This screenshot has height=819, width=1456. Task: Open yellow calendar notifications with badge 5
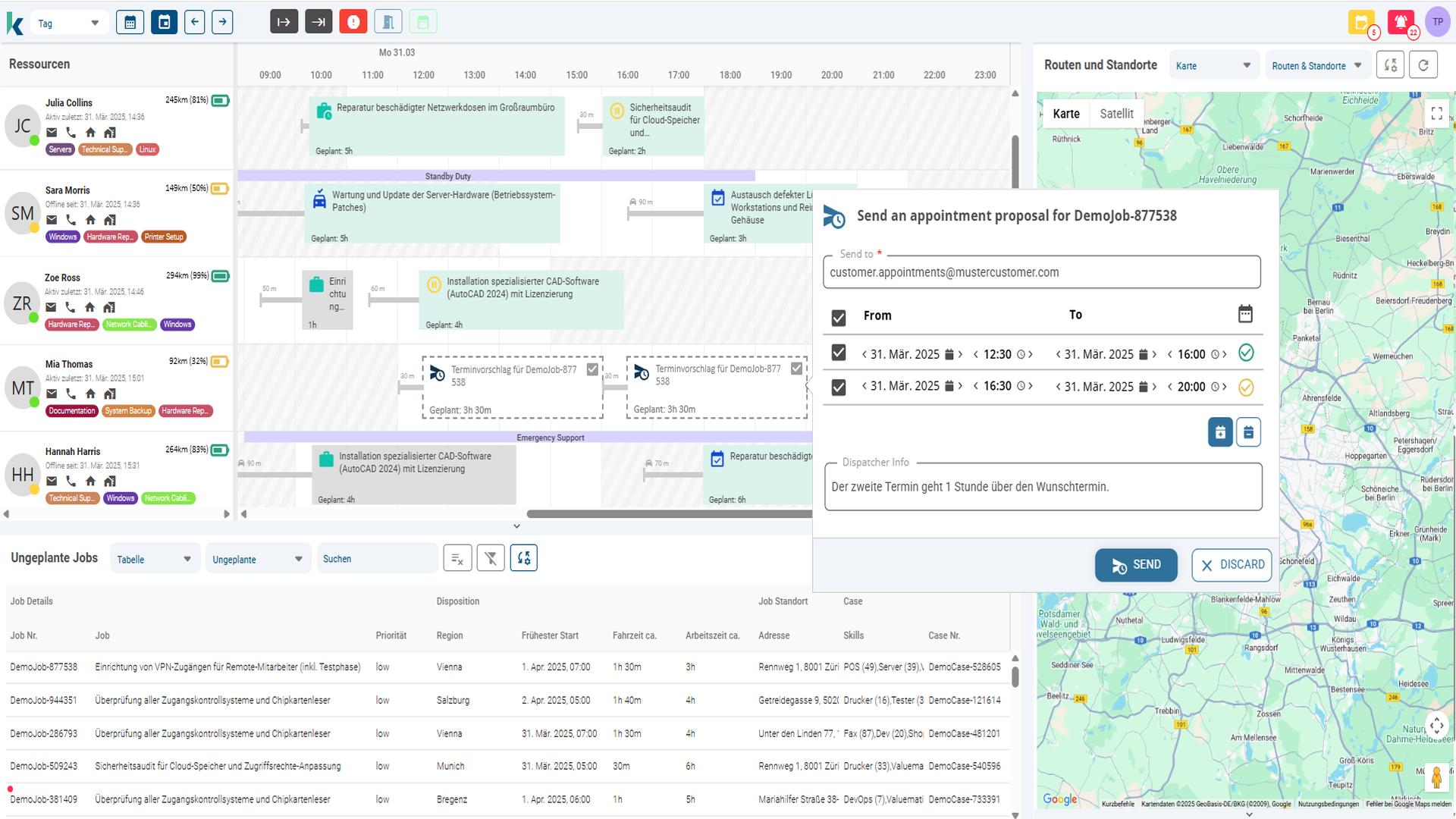coord(1362,22)
